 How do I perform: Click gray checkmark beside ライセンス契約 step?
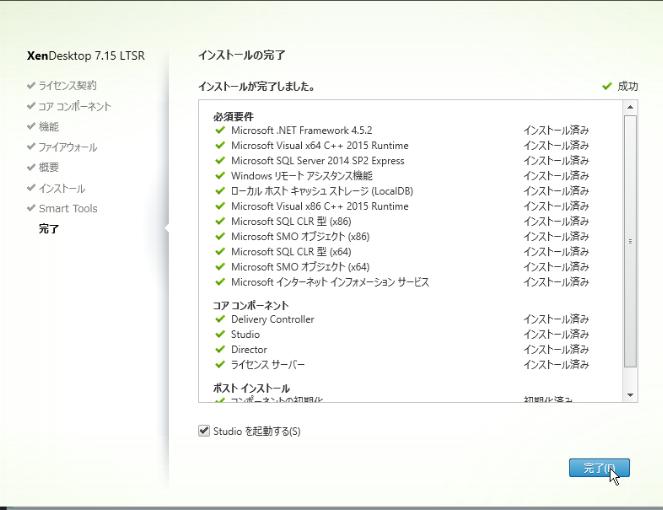[x=31, y=85]
